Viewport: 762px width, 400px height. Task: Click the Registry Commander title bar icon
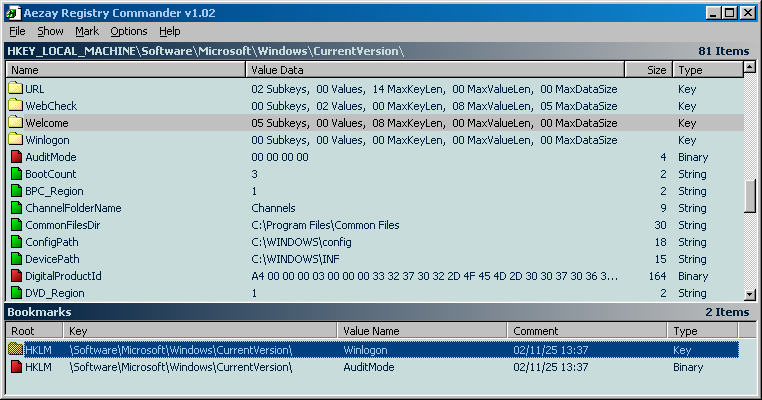pyautogui.click(x=13, y=13)
